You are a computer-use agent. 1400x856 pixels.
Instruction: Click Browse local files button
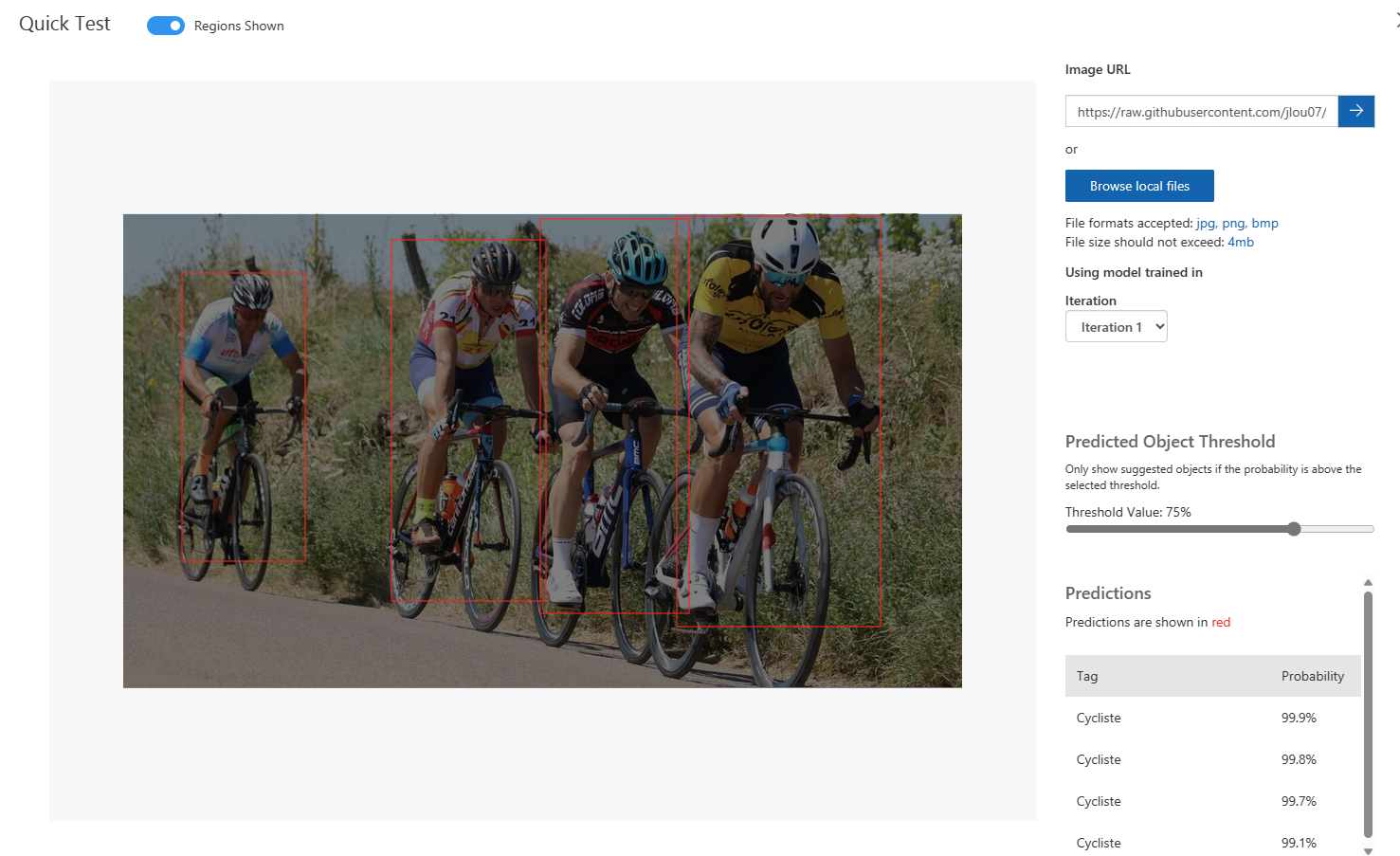[1139, 186]
